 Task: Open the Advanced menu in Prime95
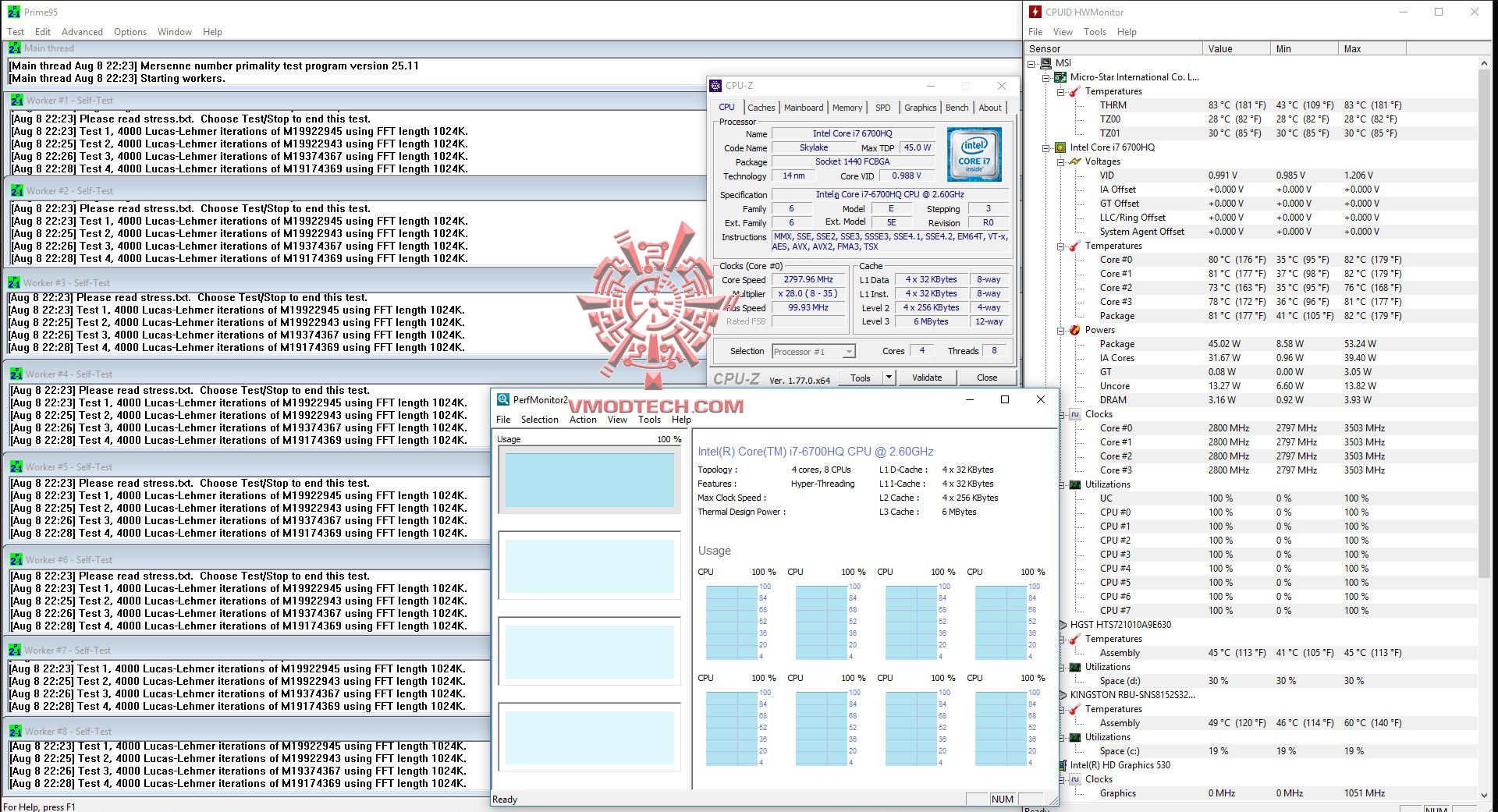pyautogui.click(x=82, y=32)
